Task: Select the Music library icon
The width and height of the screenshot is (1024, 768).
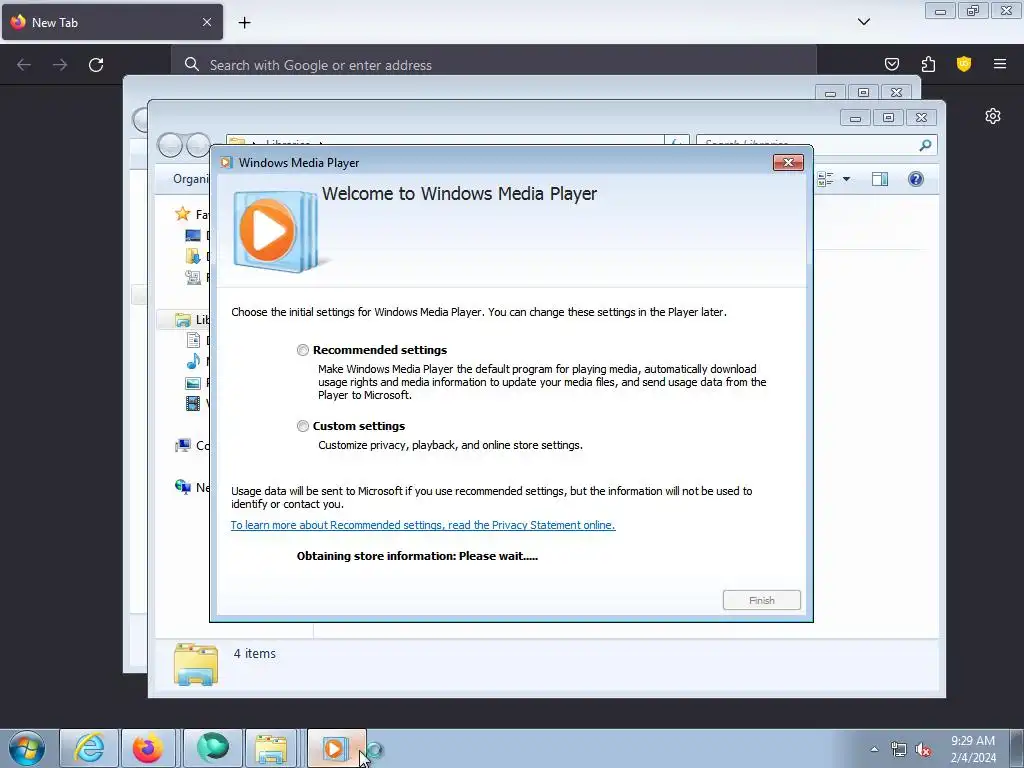Action: [193, 361]
